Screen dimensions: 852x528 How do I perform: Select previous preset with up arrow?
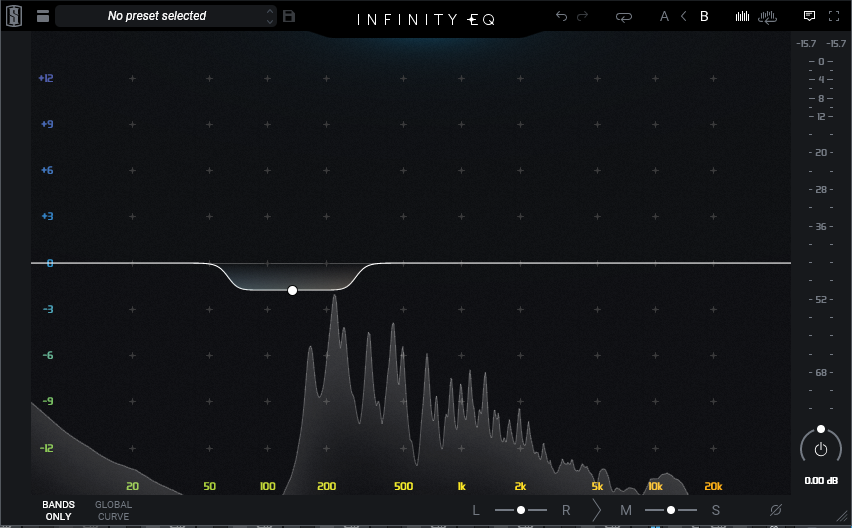point(270,11)
